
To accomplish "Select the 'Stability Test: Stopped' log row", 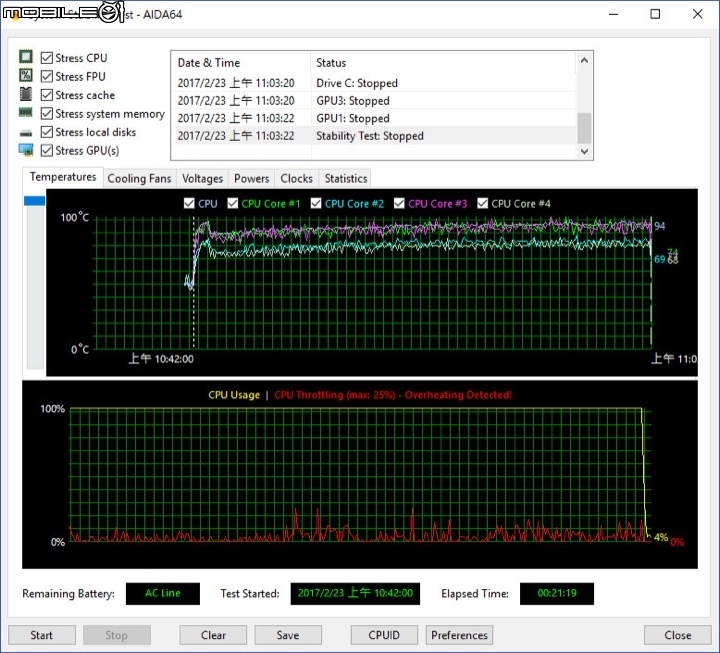I will pyautogui.click(x=374, y=136).
